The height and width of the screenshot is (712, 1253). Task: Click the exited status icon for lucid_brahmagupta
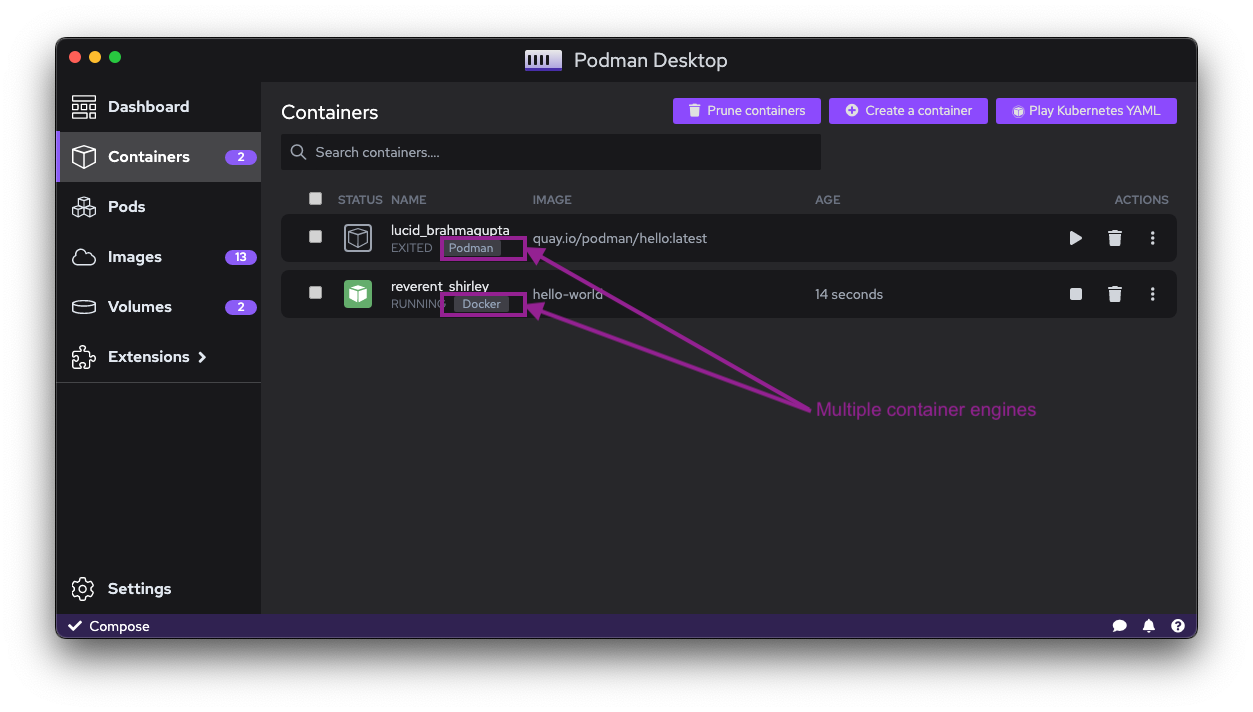pyautogui.click(x=358, y=238)
